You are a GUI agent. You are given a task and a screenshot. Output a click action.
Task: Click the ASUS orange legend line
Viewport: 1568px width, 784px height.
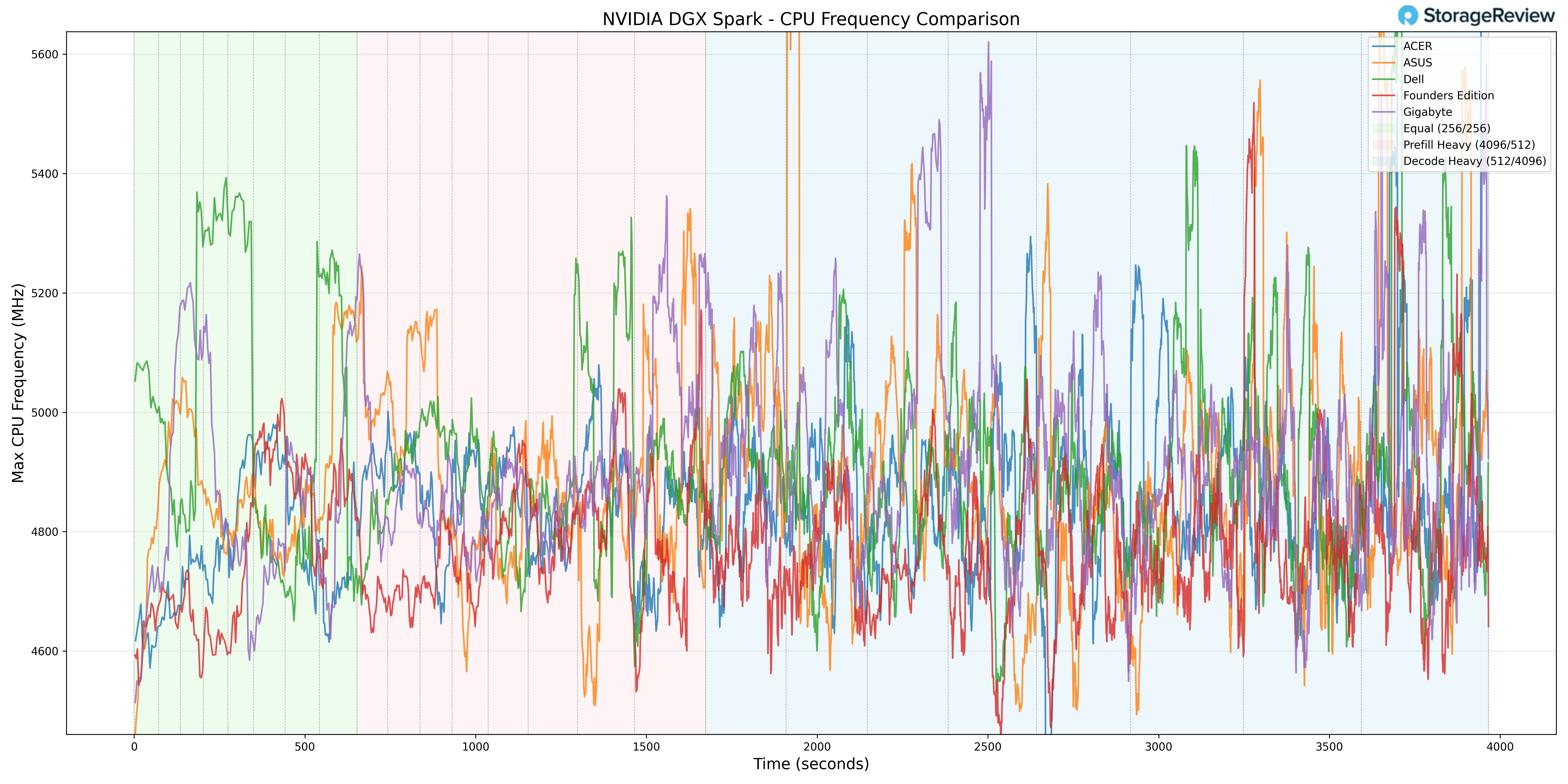click(1383, 63)
